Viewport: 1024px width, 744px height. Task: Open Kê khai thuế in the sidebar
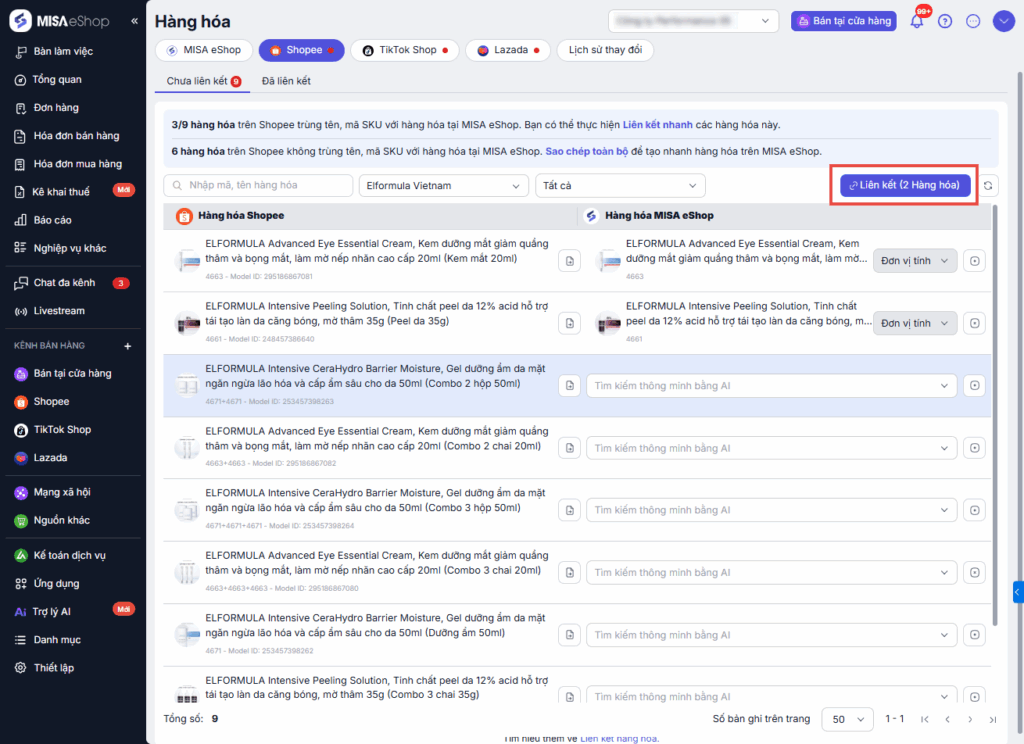pyautogui.click(x=61, y=192)
